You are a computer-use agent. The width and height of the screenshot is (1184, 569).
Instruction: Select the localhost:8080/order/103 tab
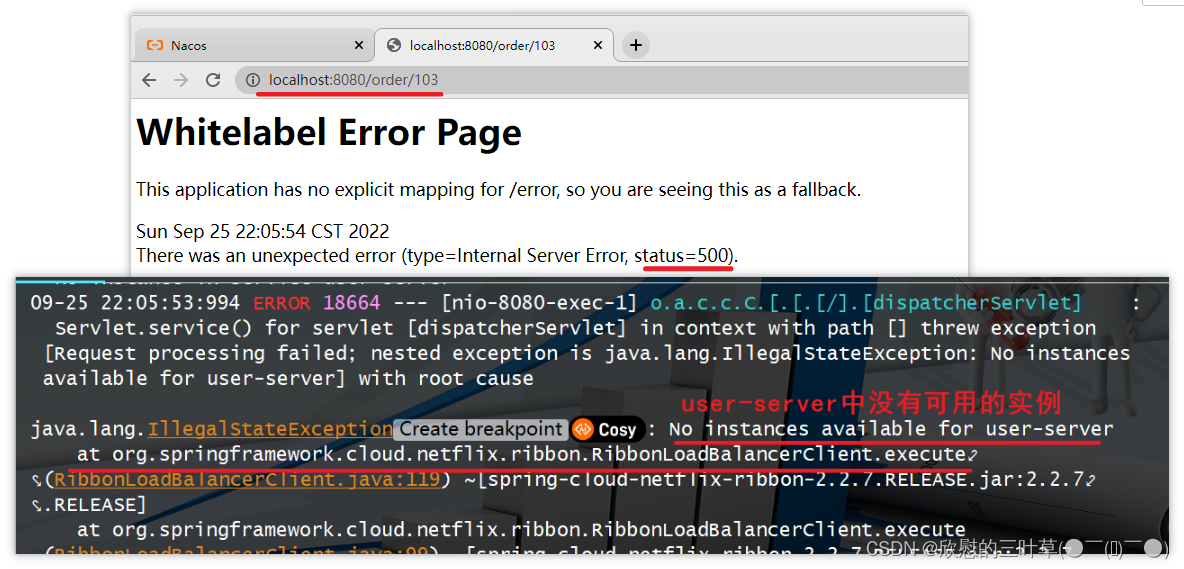coord(494,45)
